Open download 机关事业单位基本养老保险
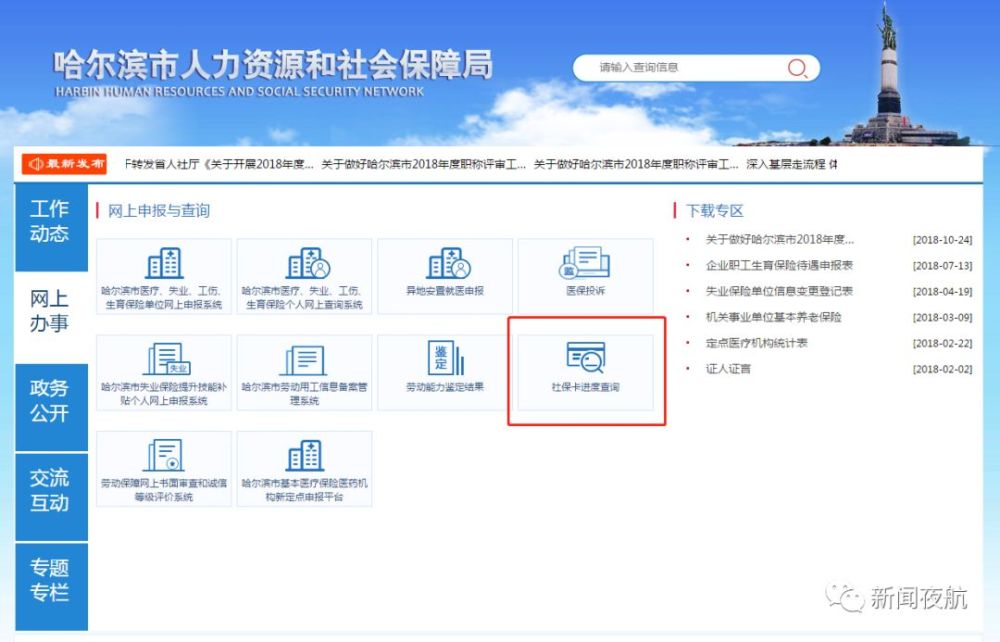Viewport: 1000px width, 642px height. coord(774,317)
